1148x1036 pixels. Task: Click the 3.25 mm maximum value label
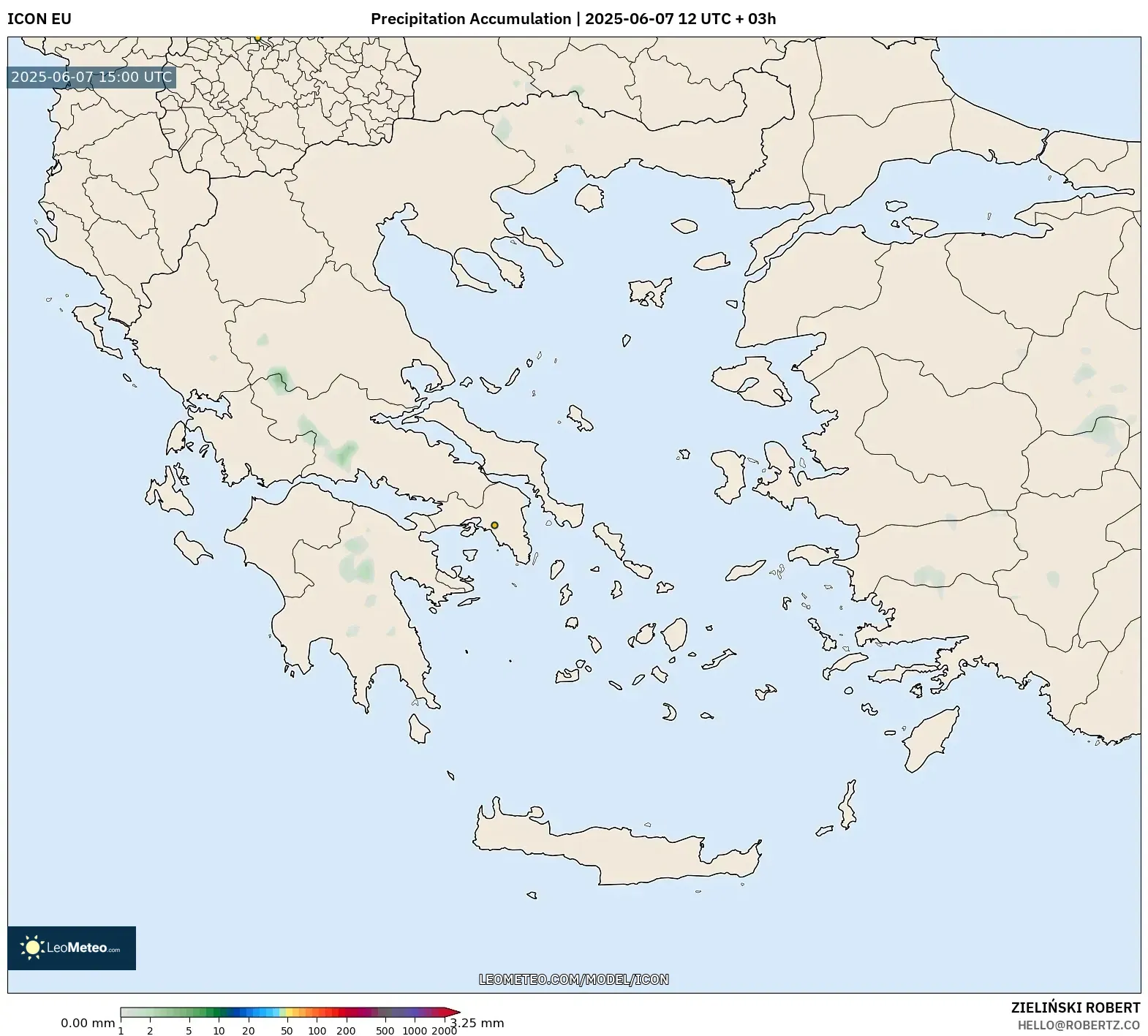tap(477, 1023)
